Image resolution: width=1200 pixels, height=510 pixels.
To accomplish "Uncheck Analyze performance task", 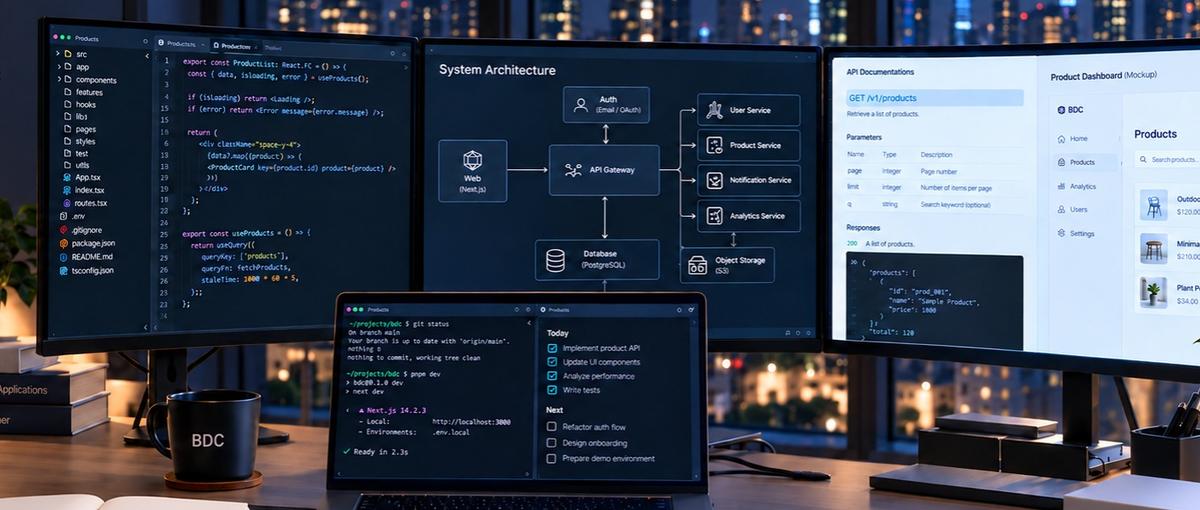I will point(552,376).
